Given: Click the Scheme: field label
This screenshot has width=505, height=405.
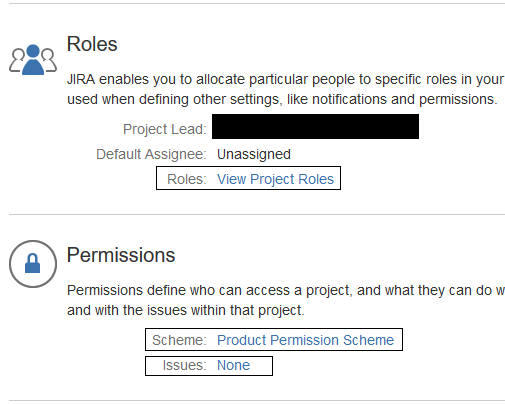Looking at the screenshot, I should [179, 340].
